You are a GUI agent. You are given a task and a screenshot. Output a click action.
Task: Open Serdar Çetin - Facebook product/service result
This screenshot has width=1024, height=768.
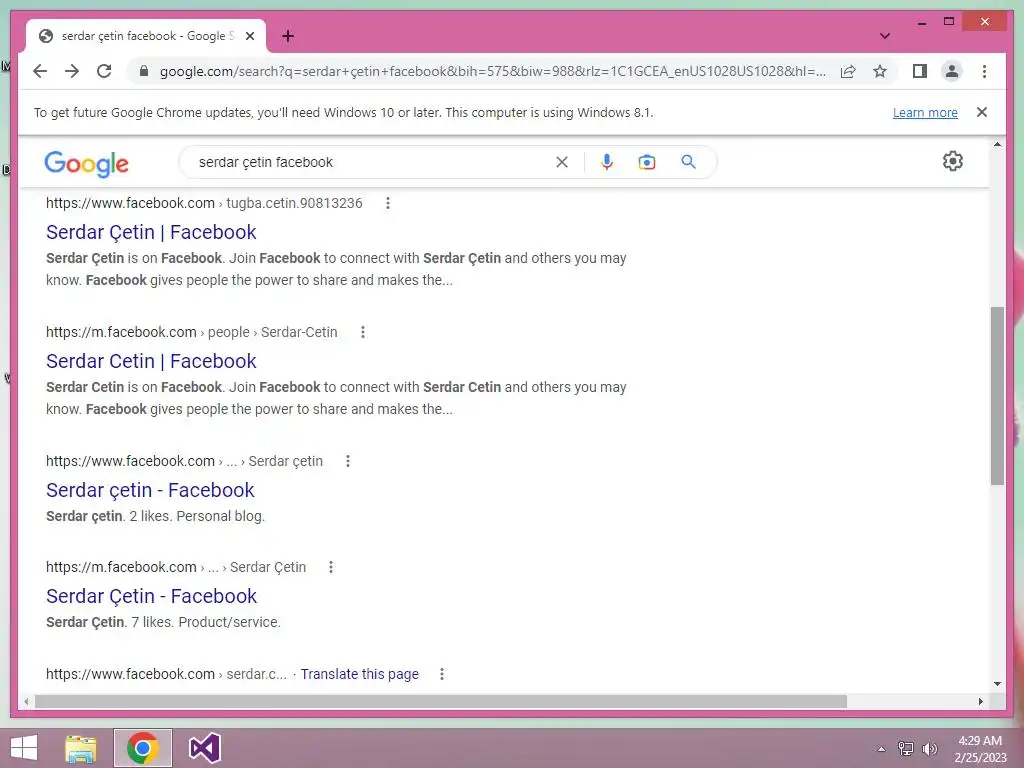click(152, 596)
